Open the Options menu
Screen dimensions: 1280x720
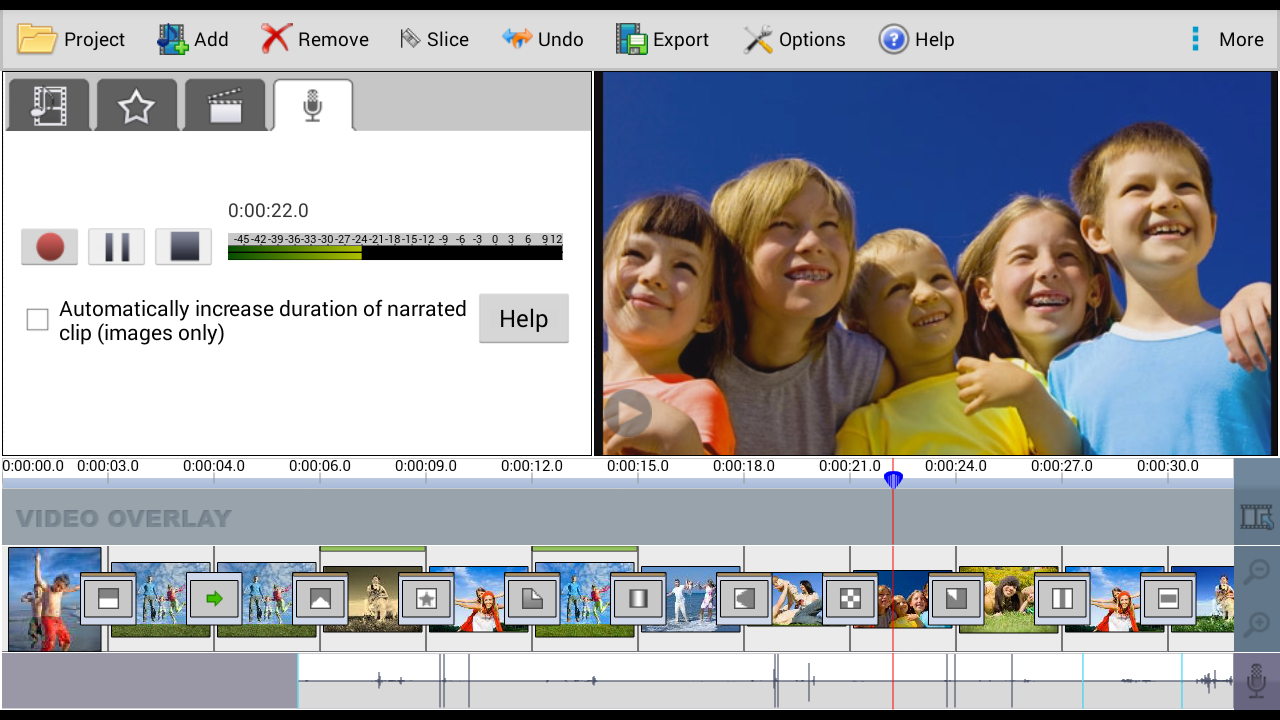(x=794, y=39)
